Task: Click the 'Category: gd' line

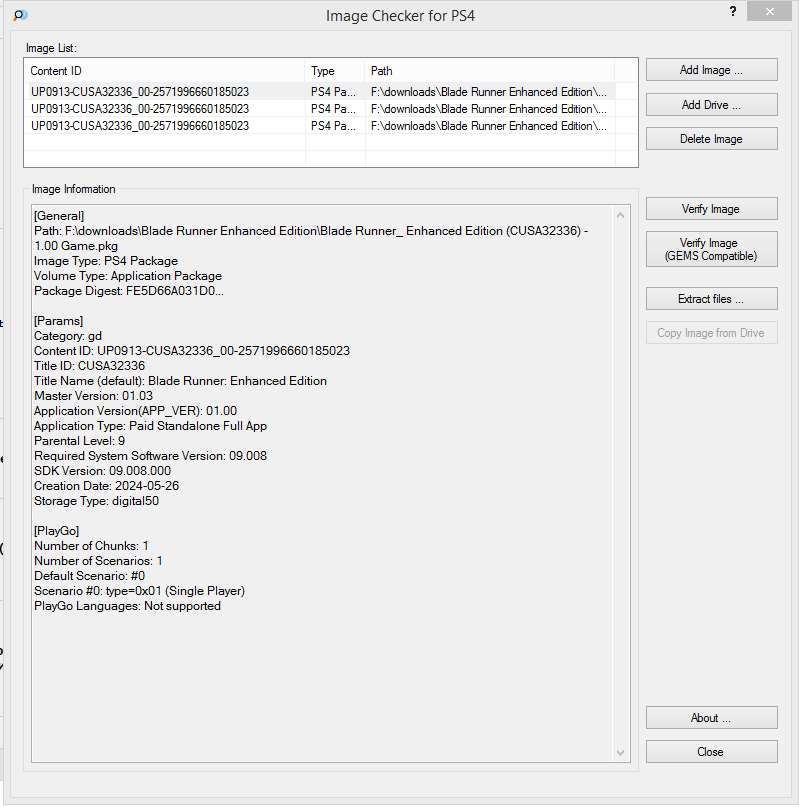Action: 67,336
